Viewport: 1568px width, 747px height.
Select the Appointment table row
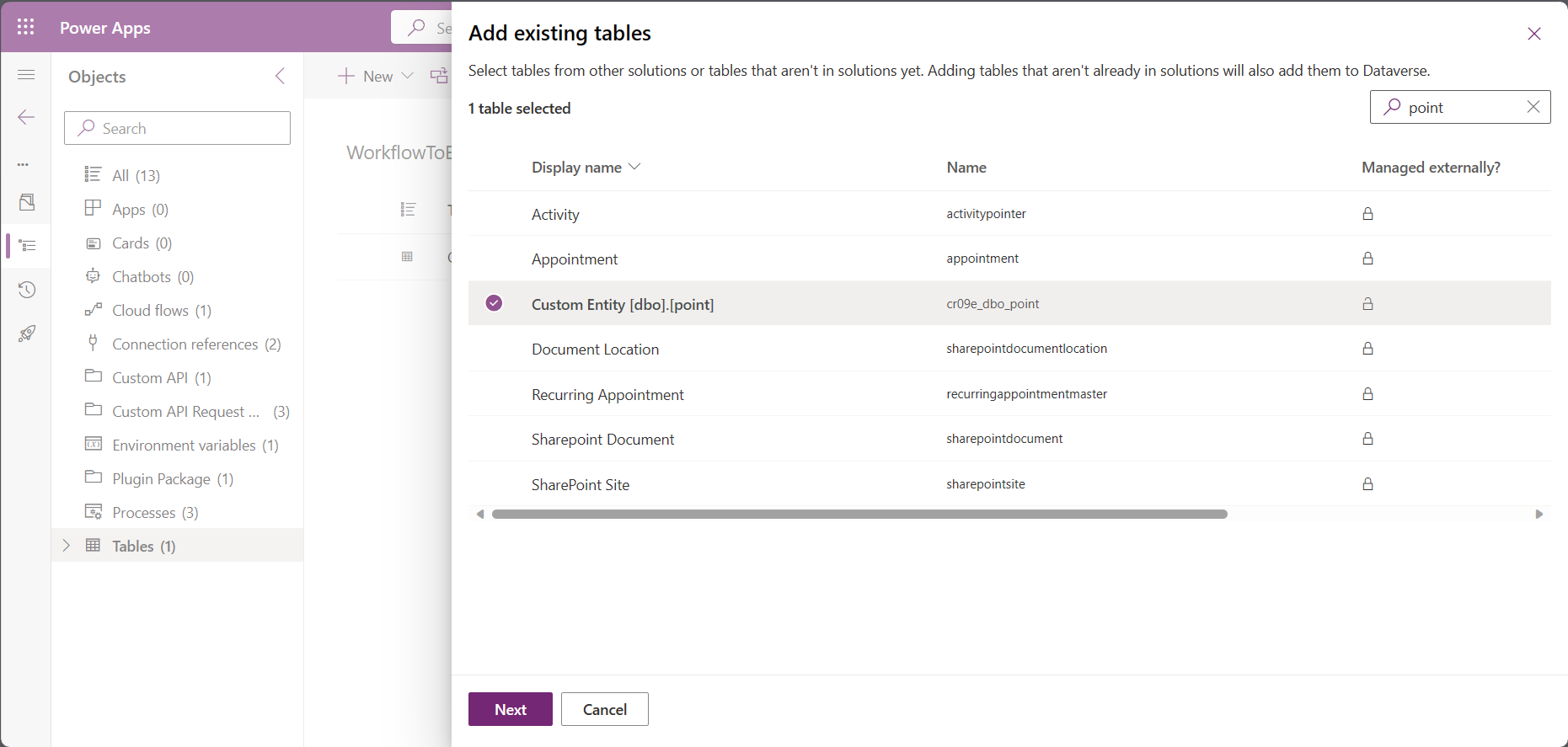coord(1009,259)
